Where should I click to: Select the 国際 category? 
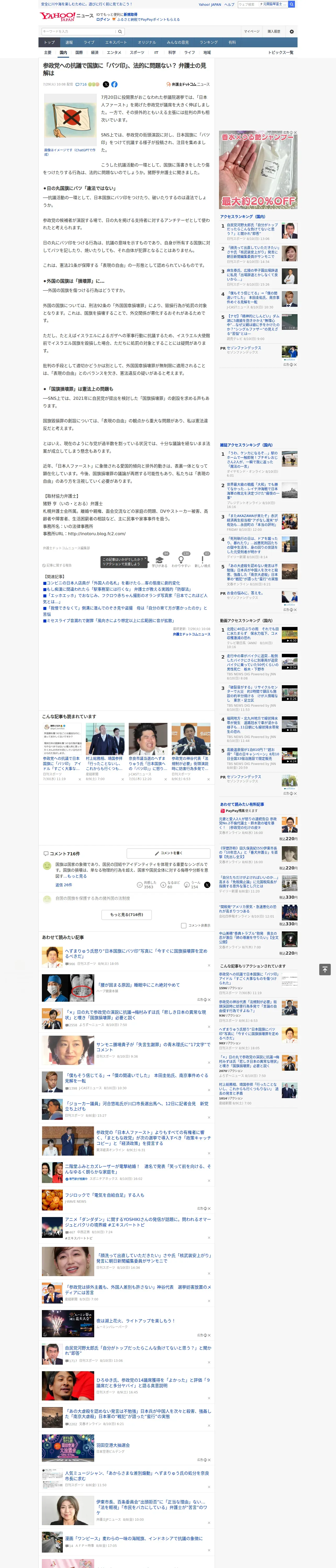pyautogui.click(x=79, y=52)
